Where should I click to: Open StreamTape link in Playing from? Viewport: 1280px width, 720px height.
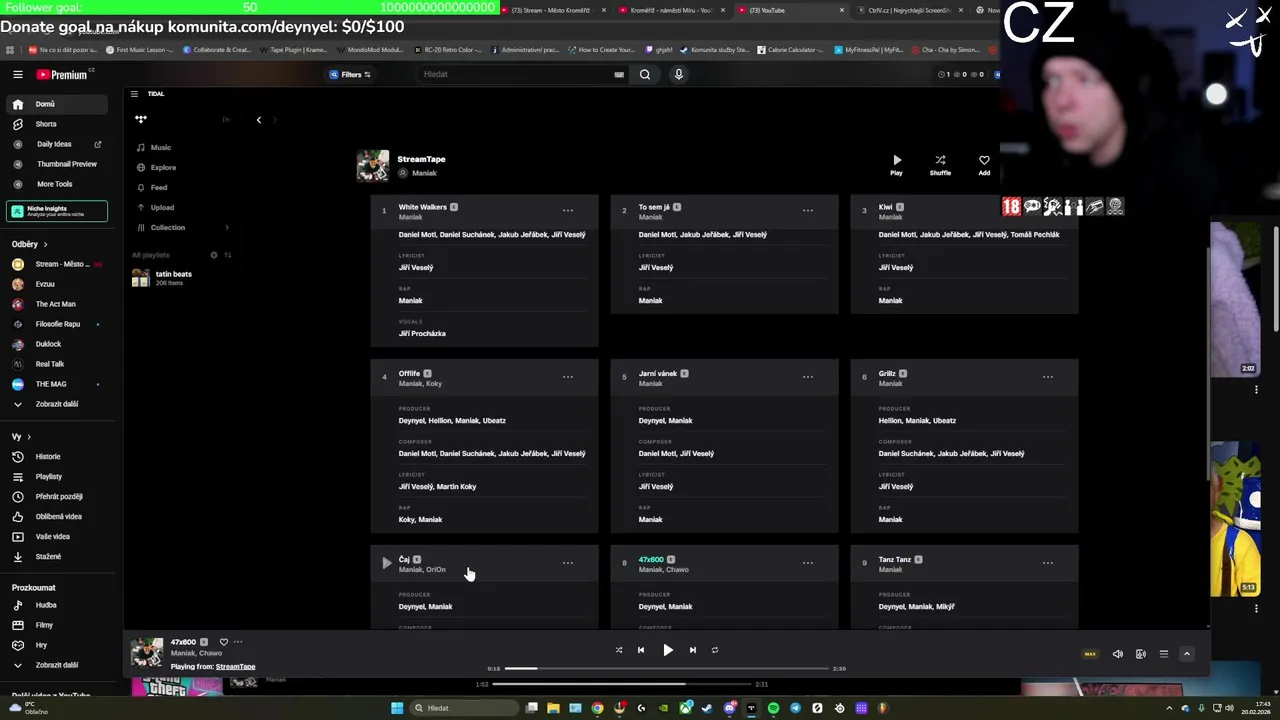(235, 667)
